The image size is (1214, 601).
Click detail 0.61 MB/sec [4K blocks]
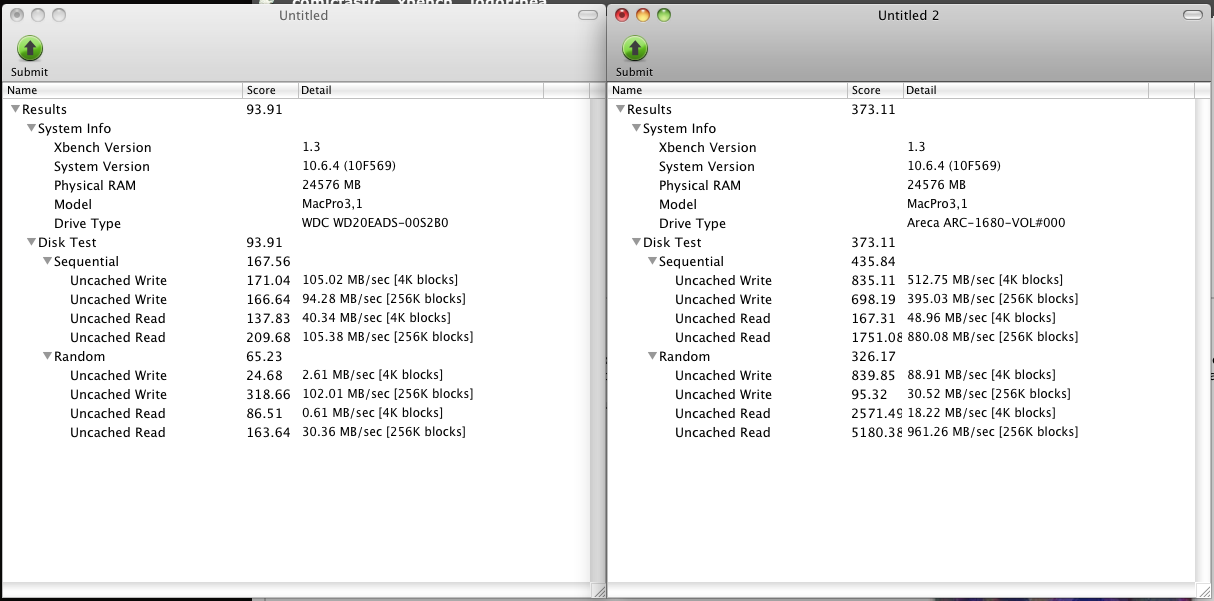[372, 413]
